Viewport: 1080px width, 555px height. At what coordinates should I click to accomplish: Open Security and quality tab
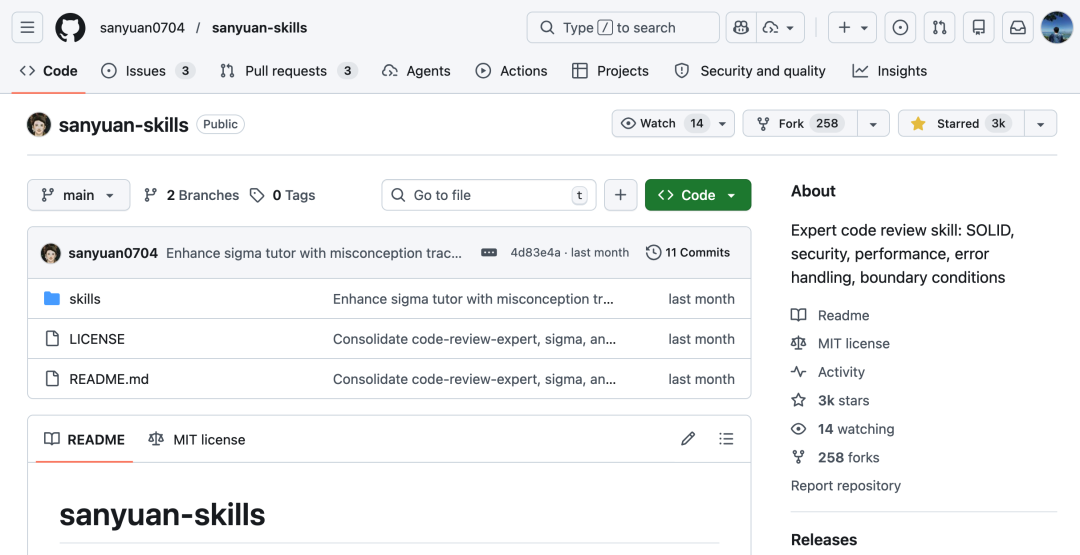749,71
